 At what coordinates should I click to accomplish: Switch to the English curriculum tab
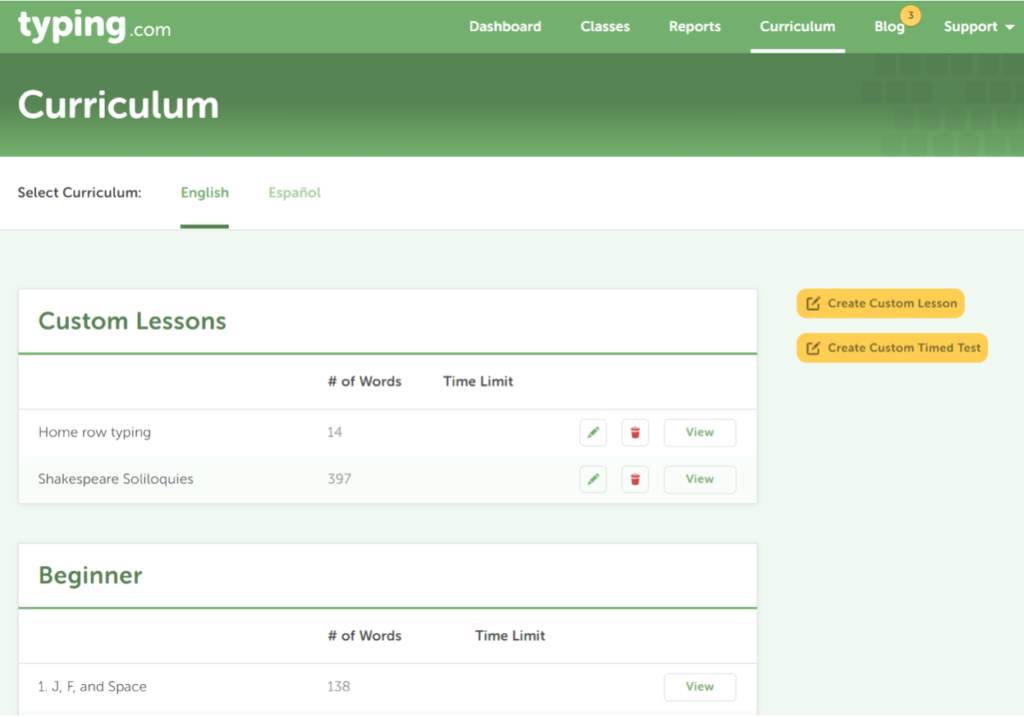(x=205, y=193)
